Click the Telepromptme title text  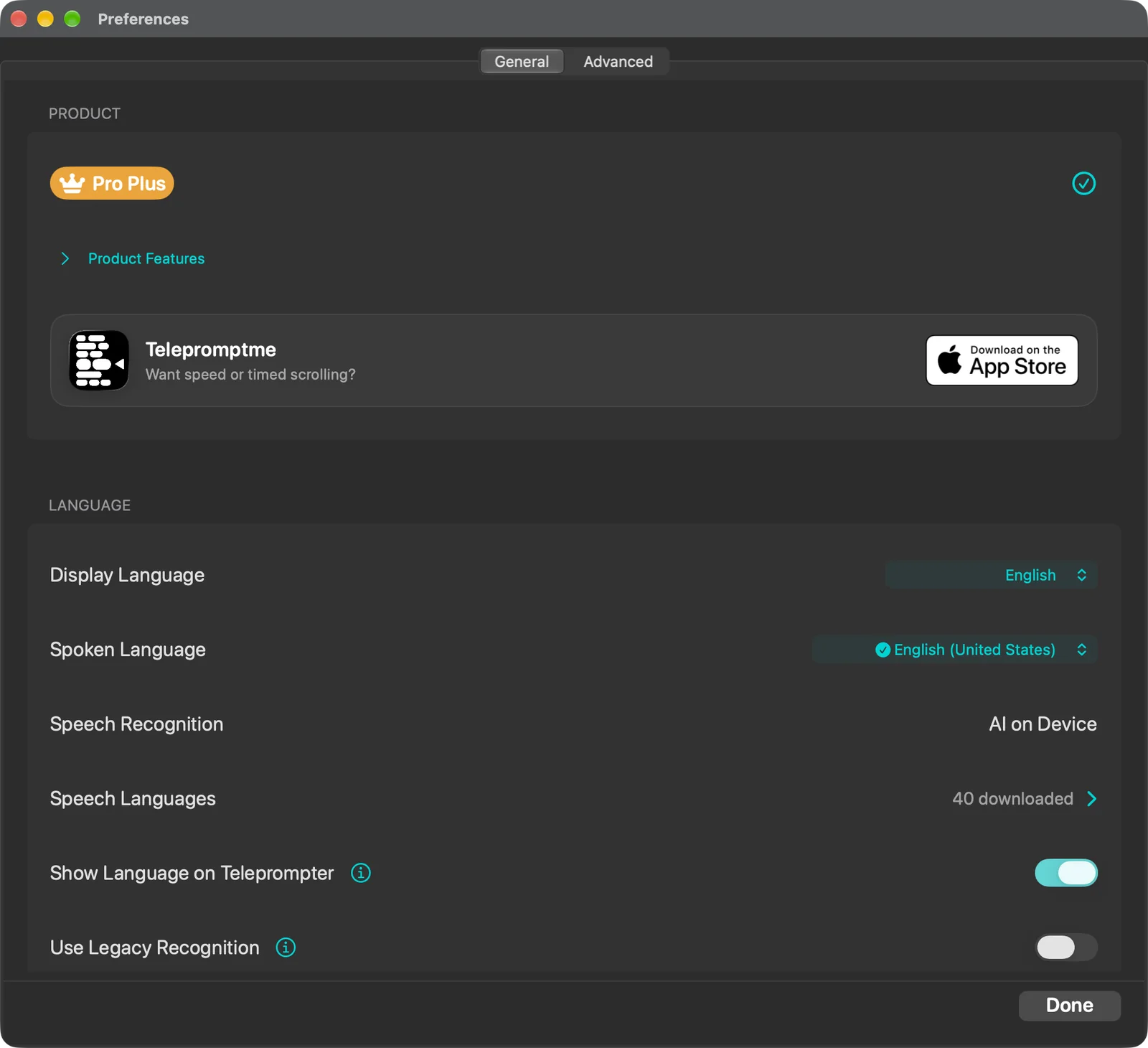pyautogui.click(x=211, y=350)
